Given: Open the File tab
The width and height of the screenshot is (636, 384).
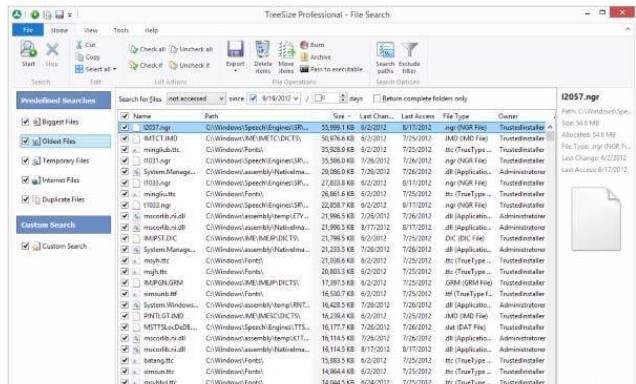Looking at the screenshot, I should 28,30.
